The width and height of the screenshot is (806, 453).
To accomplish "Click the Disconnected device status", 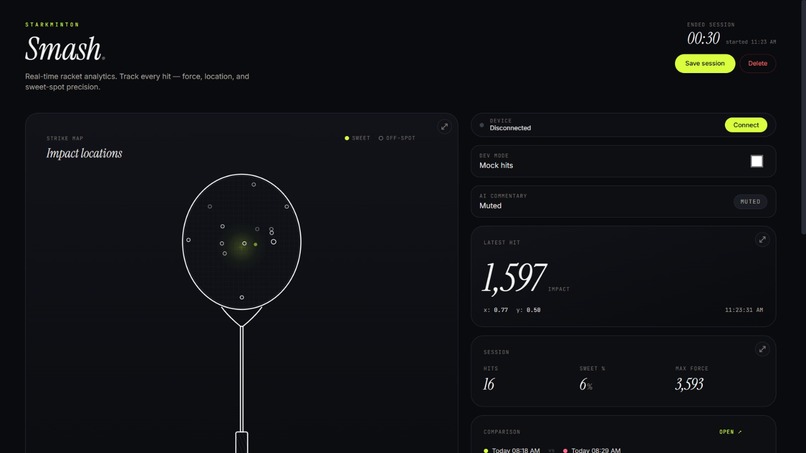I will point(510,128).
